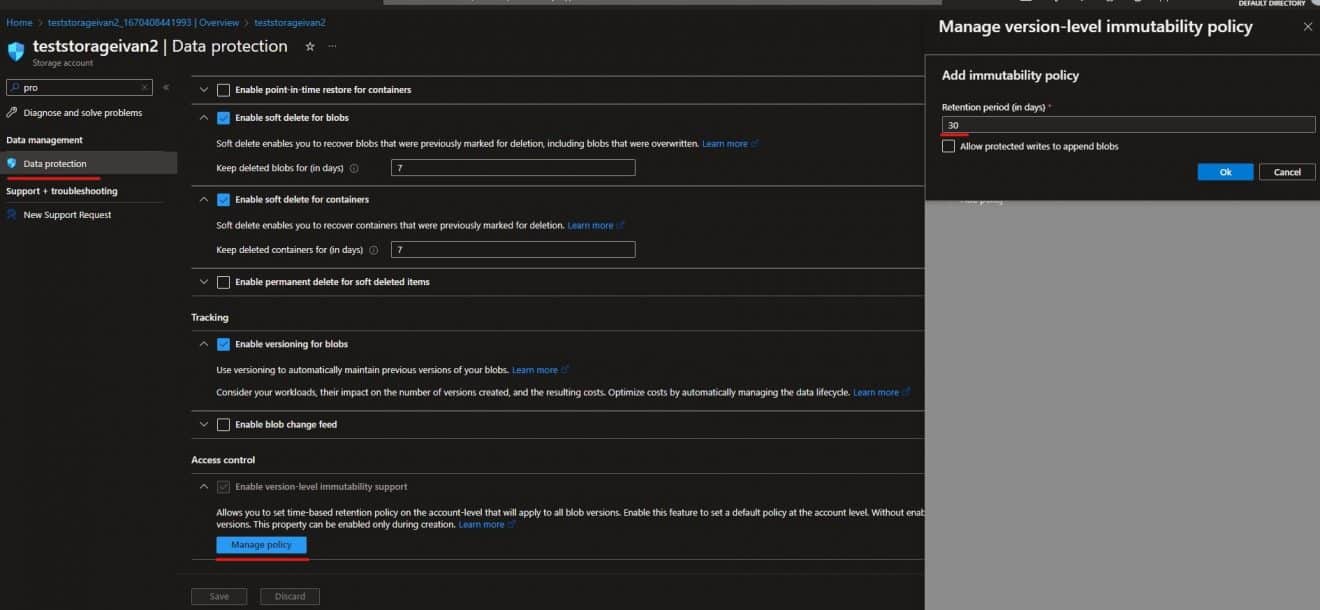
Task: Disable soft delete for blobs
Action: point(223,117)
